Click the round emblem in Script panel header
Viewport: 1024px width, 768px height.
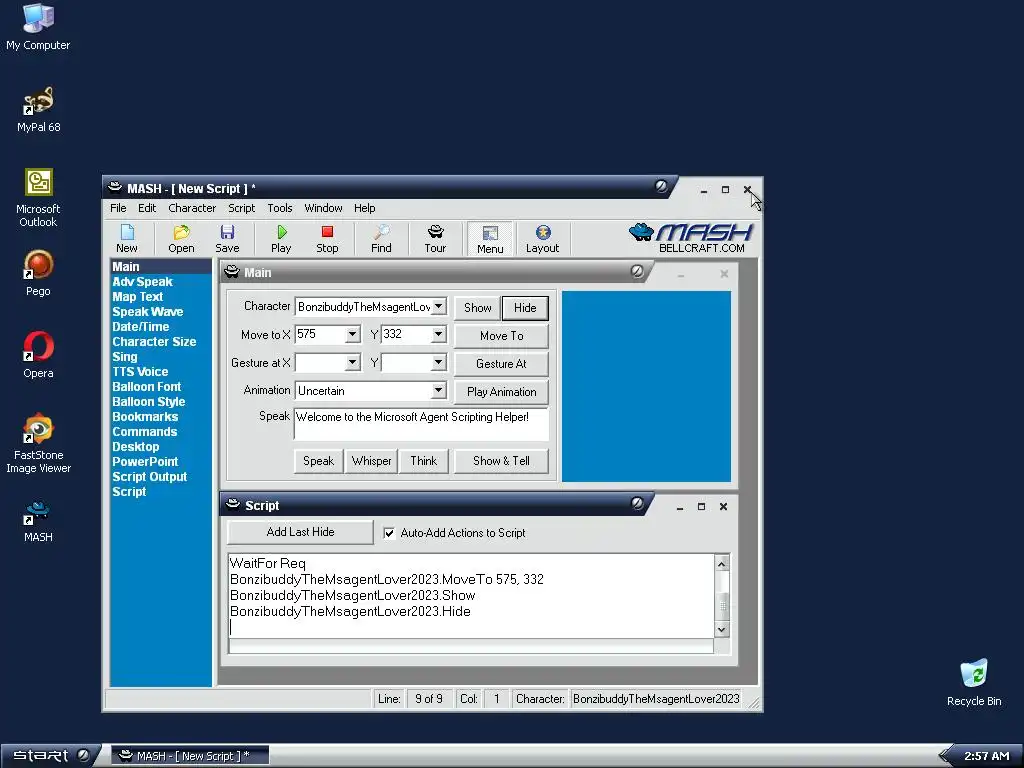coord(637,504)
